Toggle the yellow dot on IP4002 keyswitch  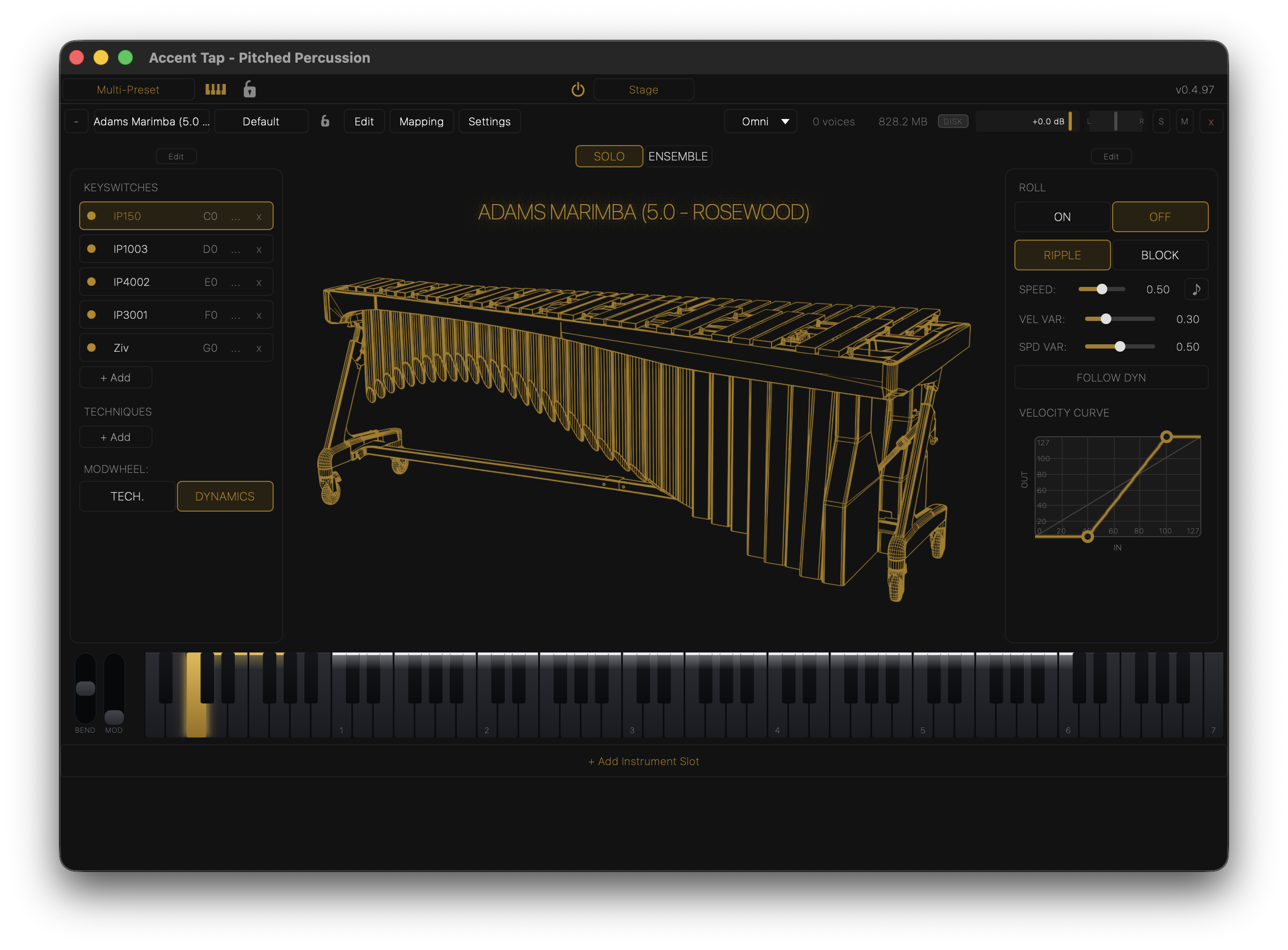(91, 282)
